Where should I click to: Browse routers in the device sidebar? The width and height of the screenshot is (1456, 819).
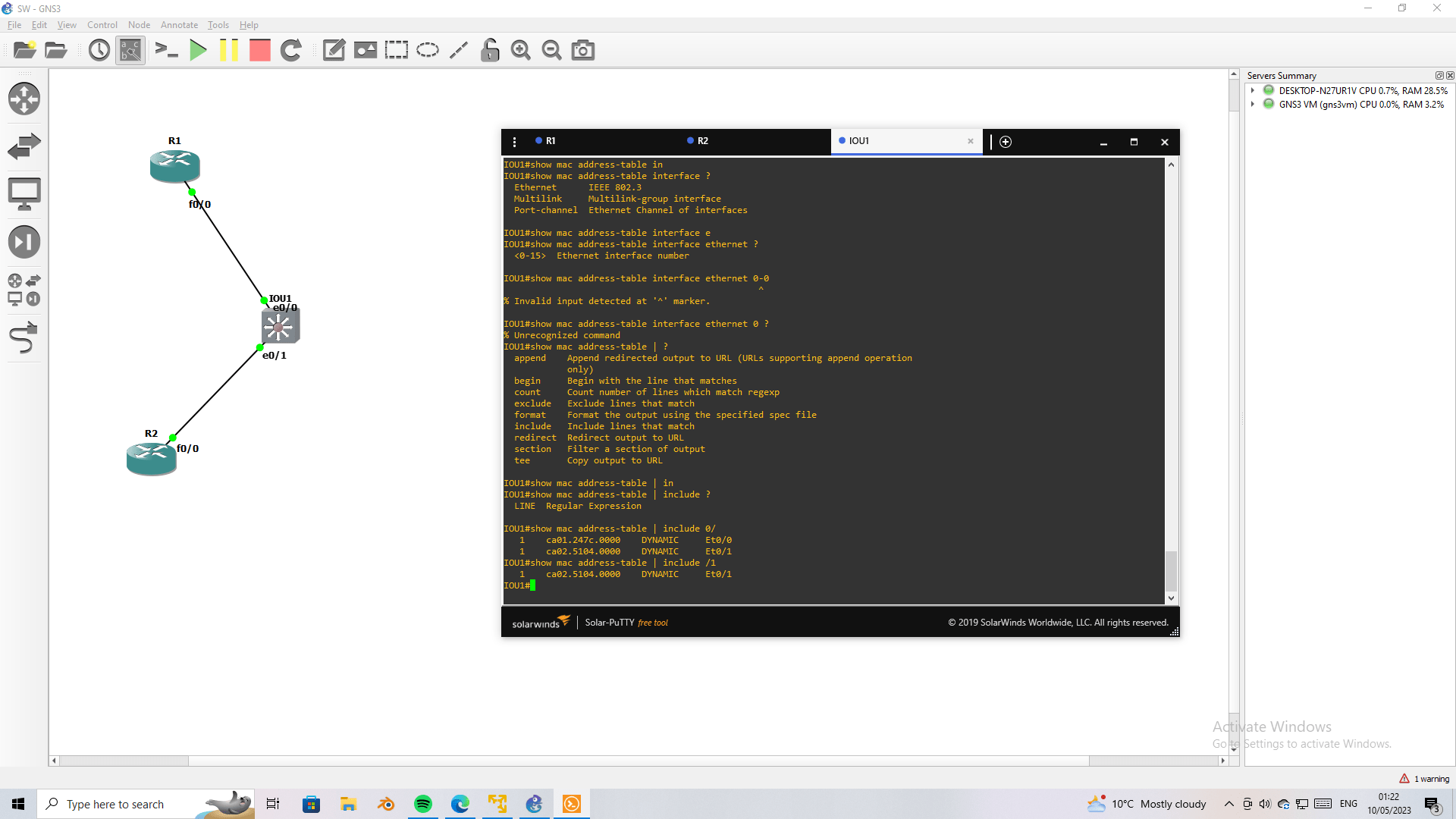[x=24, y=99]
